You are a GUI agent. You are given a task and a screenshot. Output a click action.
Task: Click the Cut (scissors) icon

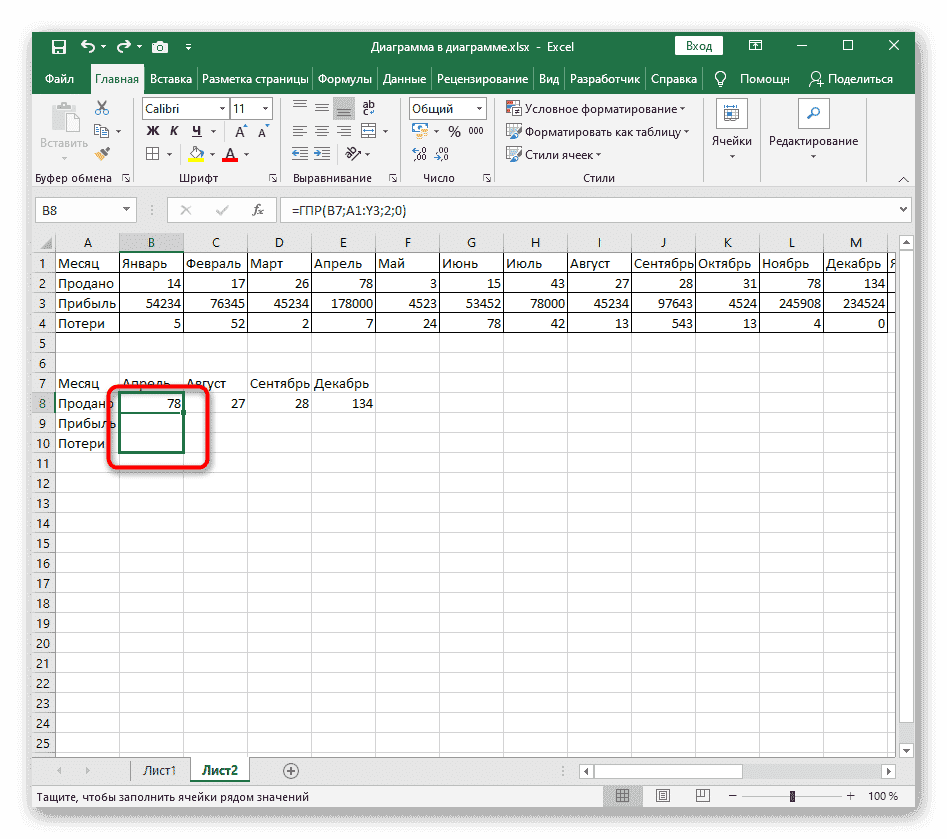tap(102, 107)
